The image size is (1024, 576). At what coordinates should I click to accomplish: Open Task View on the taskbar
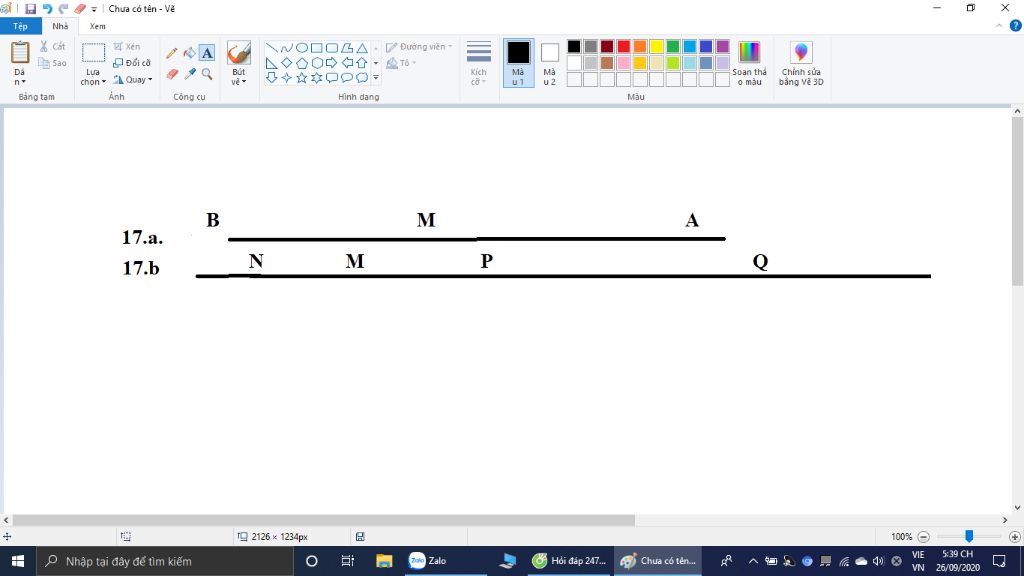point(347,561)
